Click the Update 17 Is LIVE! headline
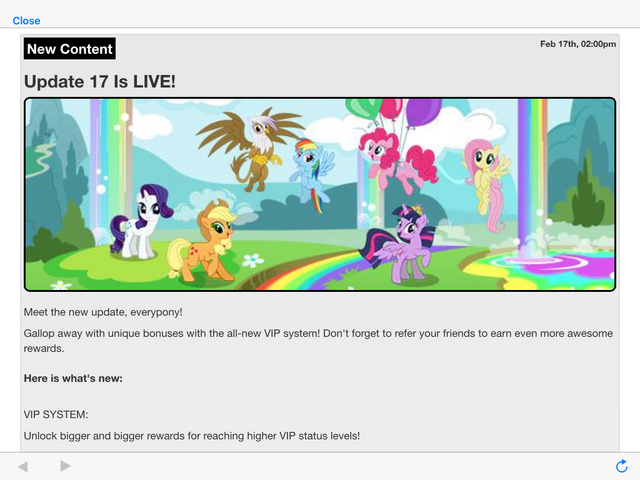Viewport: 640px width, 480px height. tap(100, 82)
